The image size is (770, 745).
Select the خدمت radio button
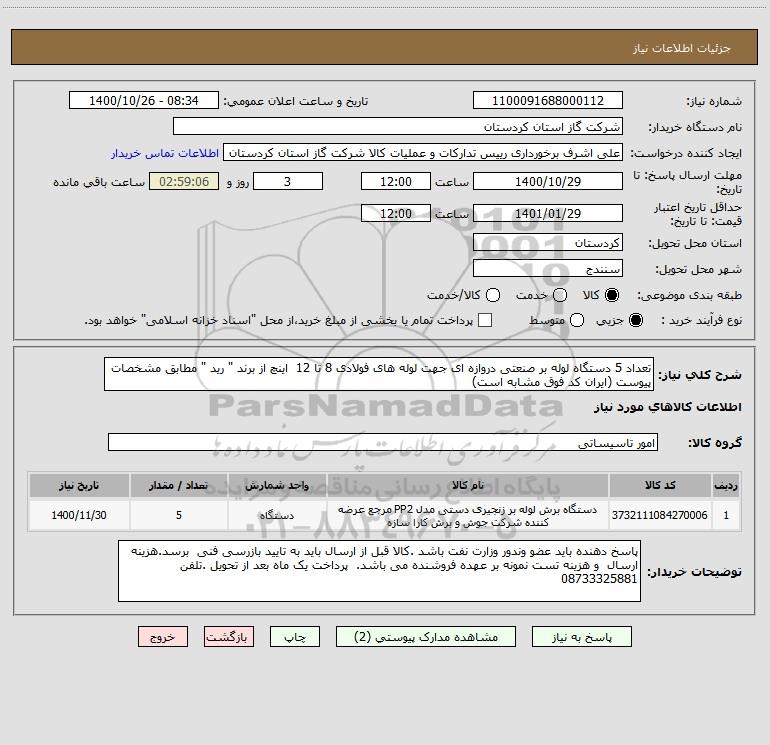[x=560, y=295]
